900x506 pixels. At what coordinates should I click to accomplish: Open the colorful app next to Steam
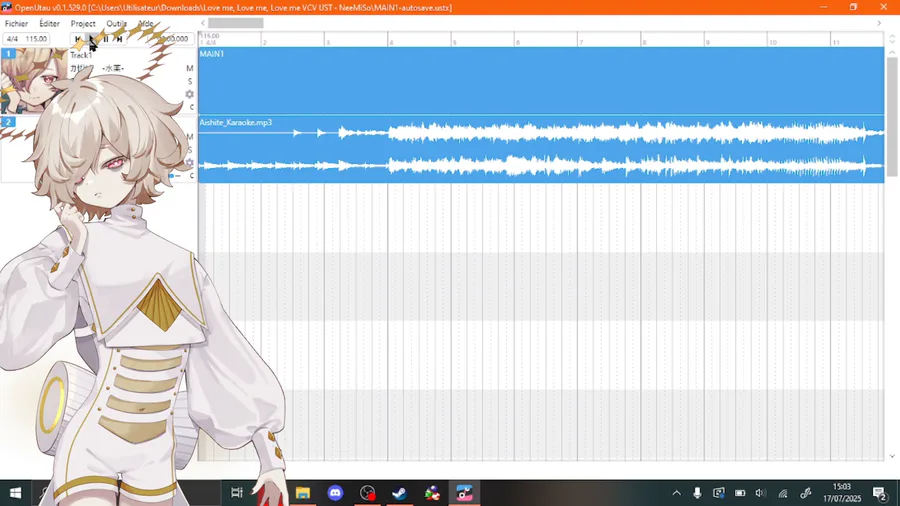432,493
